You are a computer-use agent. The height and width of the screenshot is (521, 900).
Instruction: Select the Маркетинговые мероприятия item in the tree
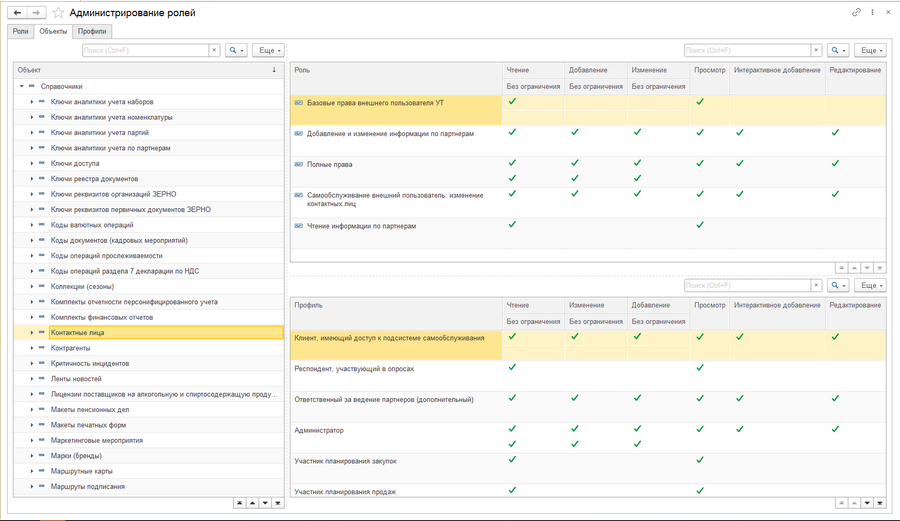pyautogui.click(x=96, y=441)
